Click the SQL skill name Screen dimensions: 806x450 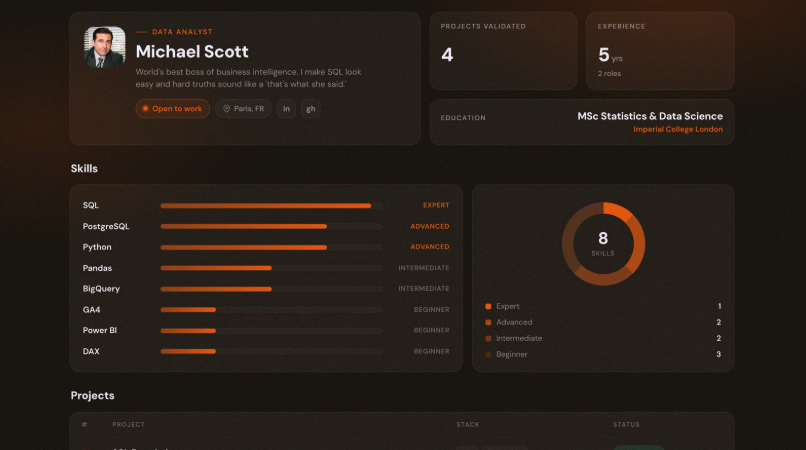pyautogui.click(x=90, y=205)
